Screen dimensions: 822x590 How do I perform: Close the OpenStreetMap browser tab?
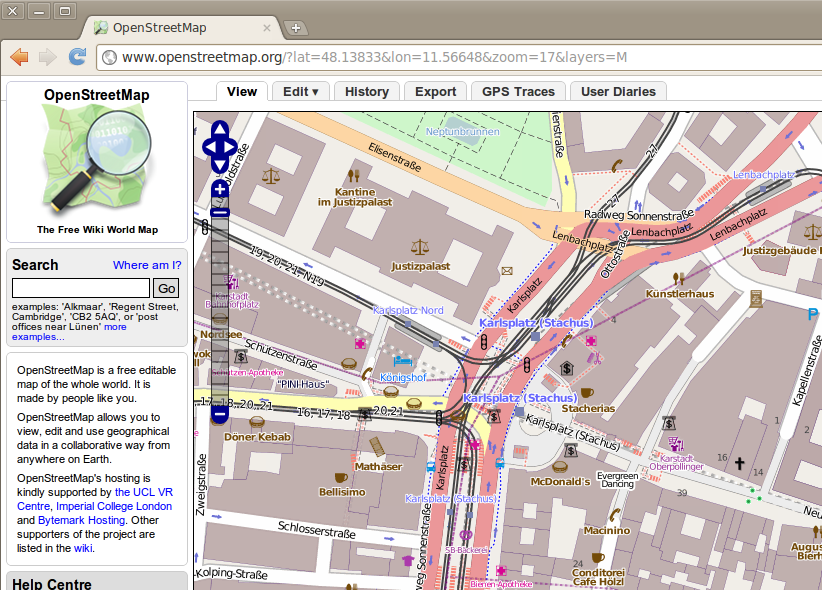267,28
